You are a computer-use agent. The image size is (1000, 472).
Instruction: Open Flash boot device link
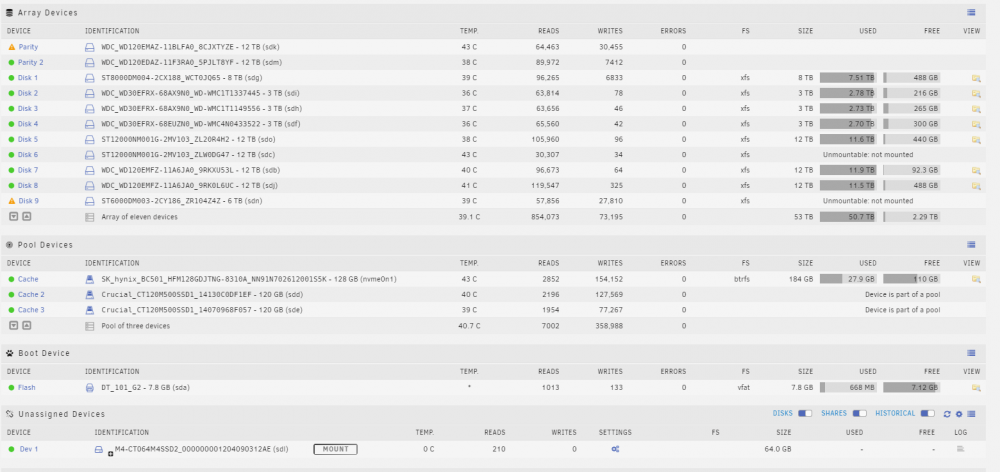click(x=27, y=387)
